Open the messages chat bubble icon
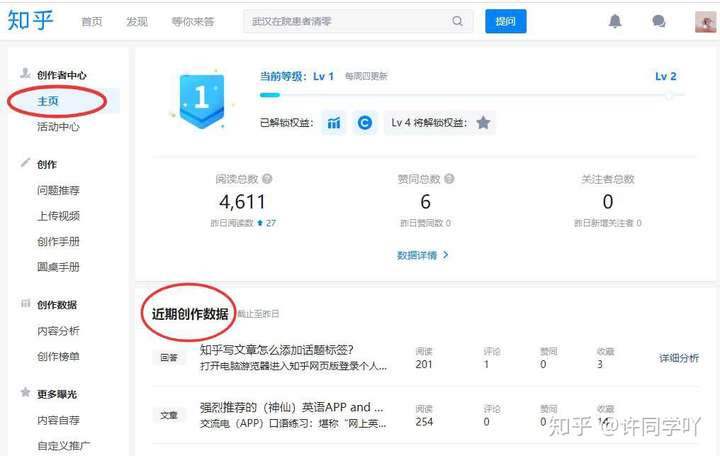 [x=659, y=21]
